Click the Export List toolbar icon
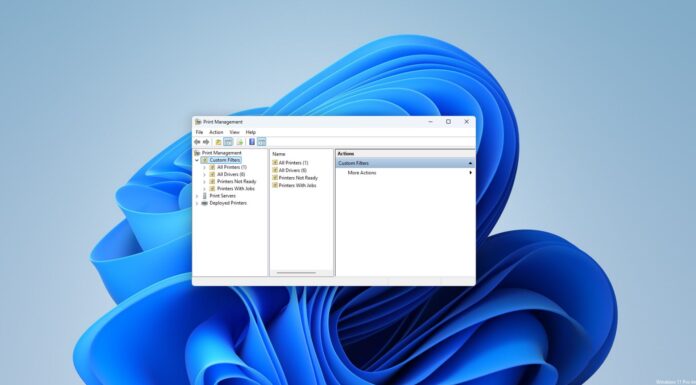This screenshot has width=696, height=385. click(240, 142)
